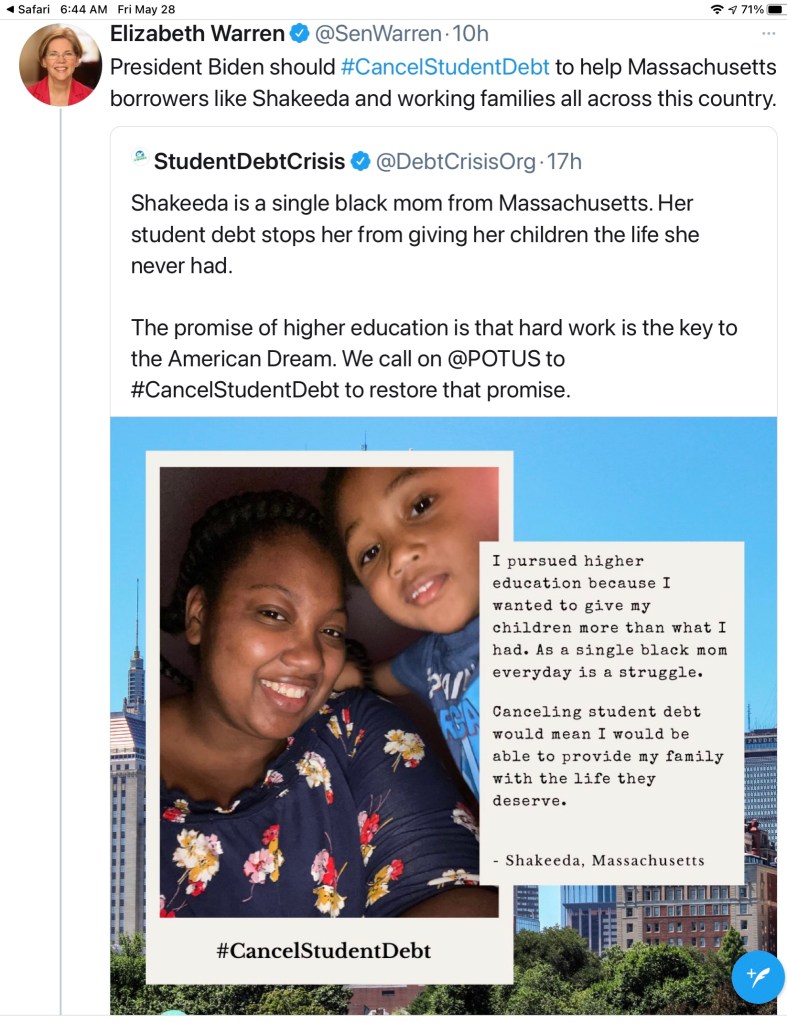Tap verified badge beside Elizabeth Warren

tap(299, 34)
